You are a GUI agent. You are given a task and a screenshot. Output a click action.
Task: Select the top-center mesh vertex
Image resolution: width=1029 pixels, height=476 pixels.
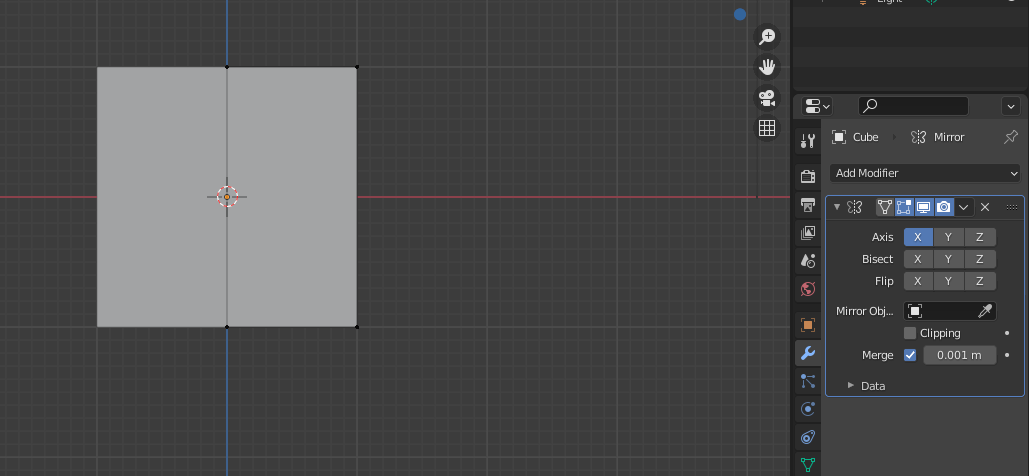tap(227, 66)
